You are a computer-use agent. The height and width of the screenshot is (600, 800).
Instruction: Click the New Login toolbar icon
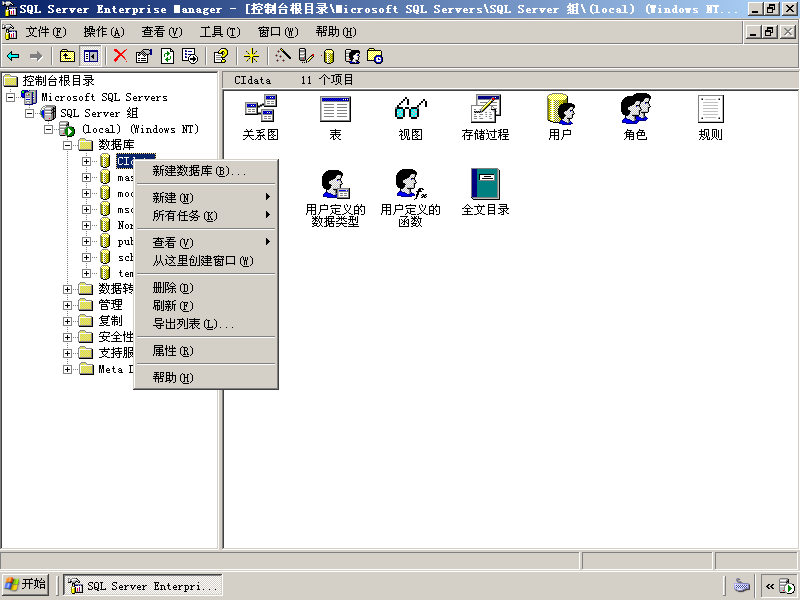pos(352,56)
